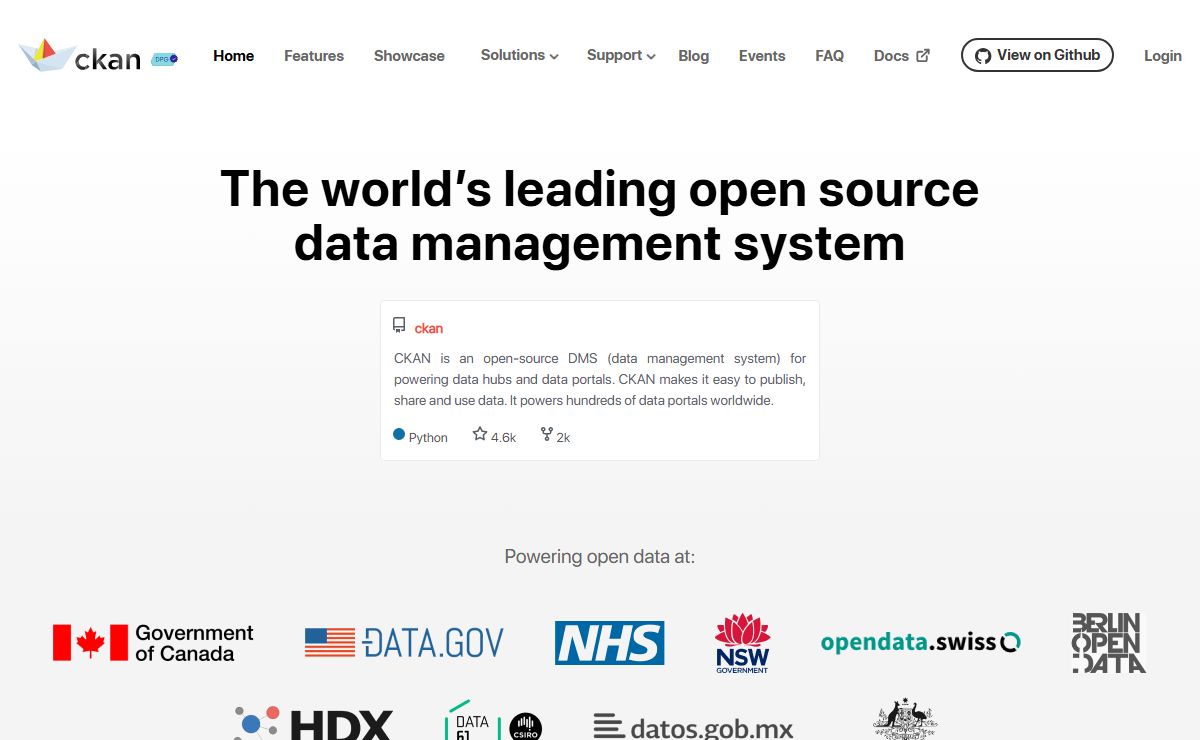
Task: Open the Government of Canada logo
Action: coord(153,643)
